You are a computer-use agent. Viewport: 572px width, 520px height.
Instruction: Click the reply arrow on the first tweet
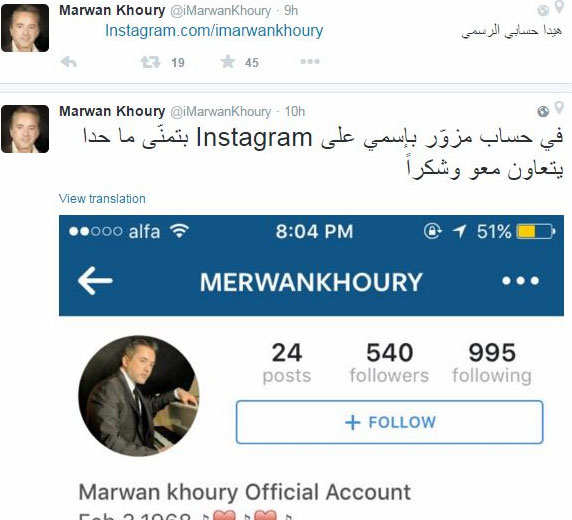click(x=69, y=62)
